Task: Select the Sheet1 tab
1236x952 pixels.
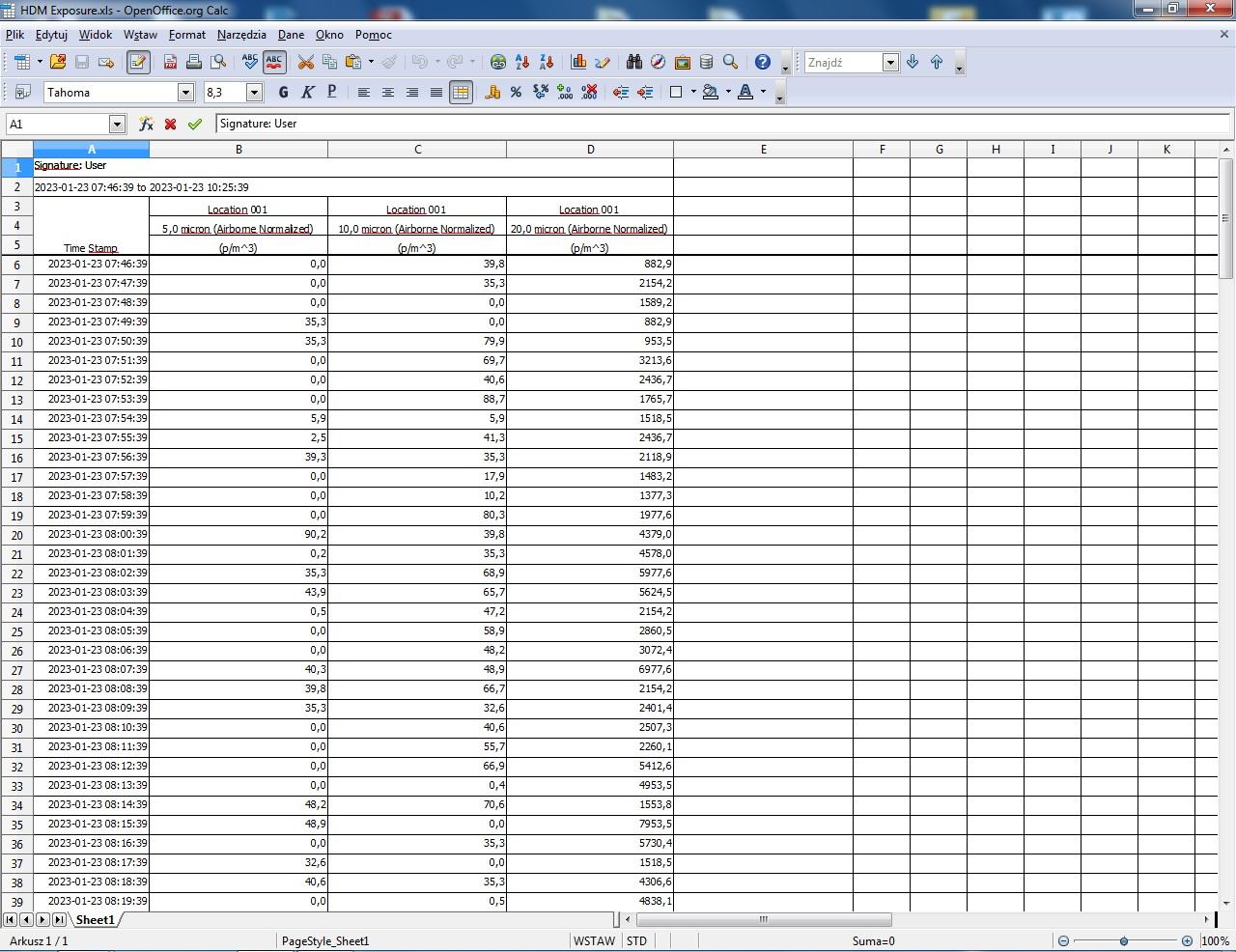Action: tap(95, 920)
